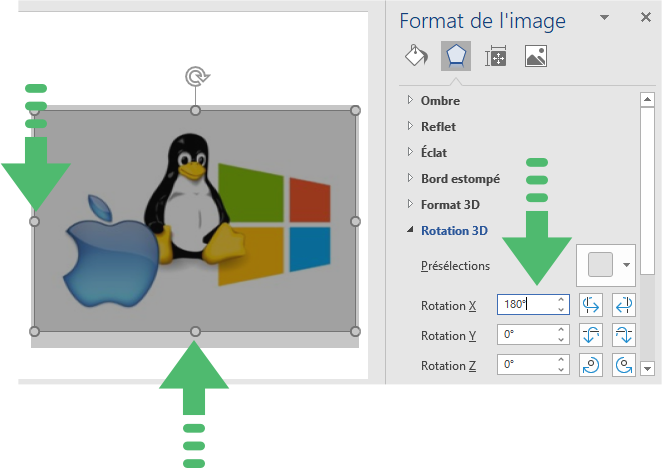
Task: Select the bottom-right image resize handle
Action: (x=355, y=332)
